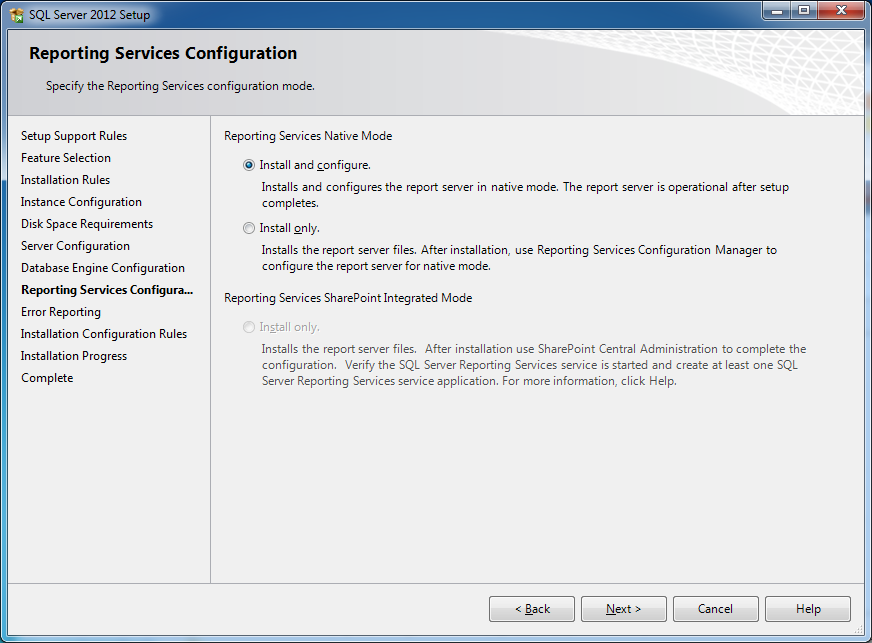Open the Instance Configuration step

click(x=81, y=202)
